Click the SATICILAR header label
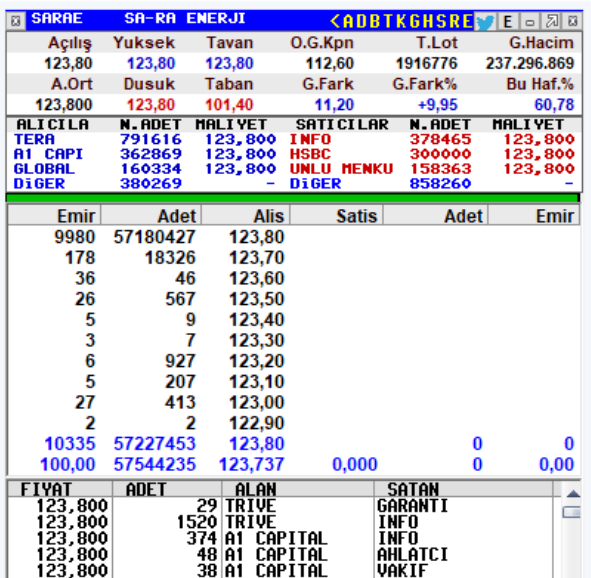Image resolution: width=591 pixels, height=578 pixels. (342, 124)
